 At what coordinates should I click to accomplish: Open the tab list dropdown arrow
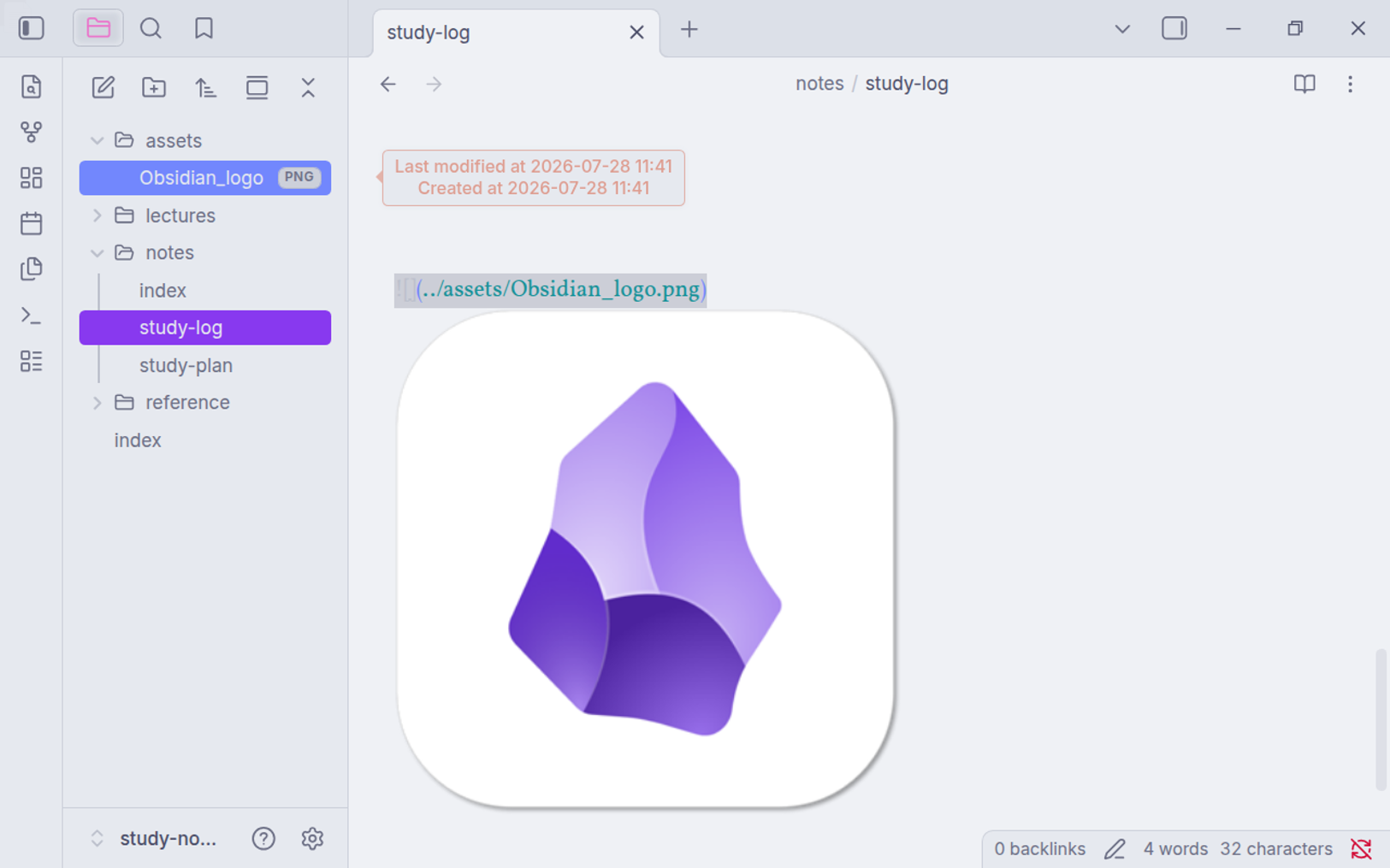1122,29
